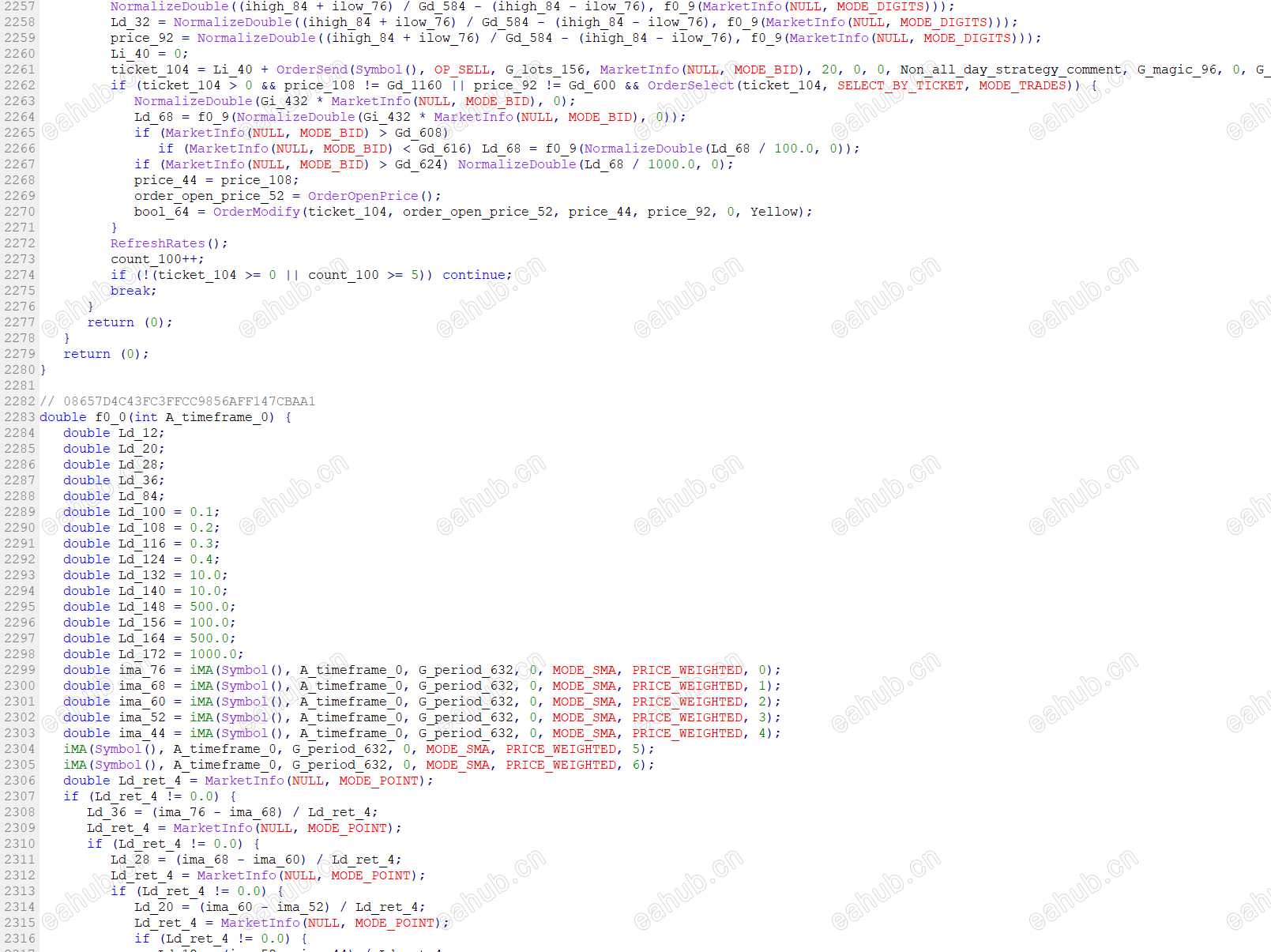Click line number 2299 in the gutter
The width and height of the screenshot is (1271, 952).
tap(19, 670)
